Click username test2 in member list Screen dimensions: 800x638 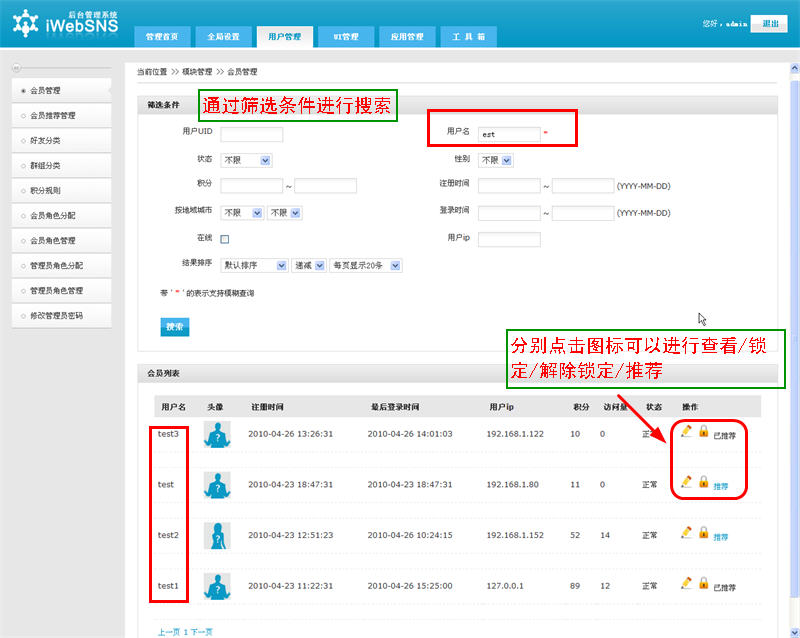pyautogui.click(x=168, y=535)
